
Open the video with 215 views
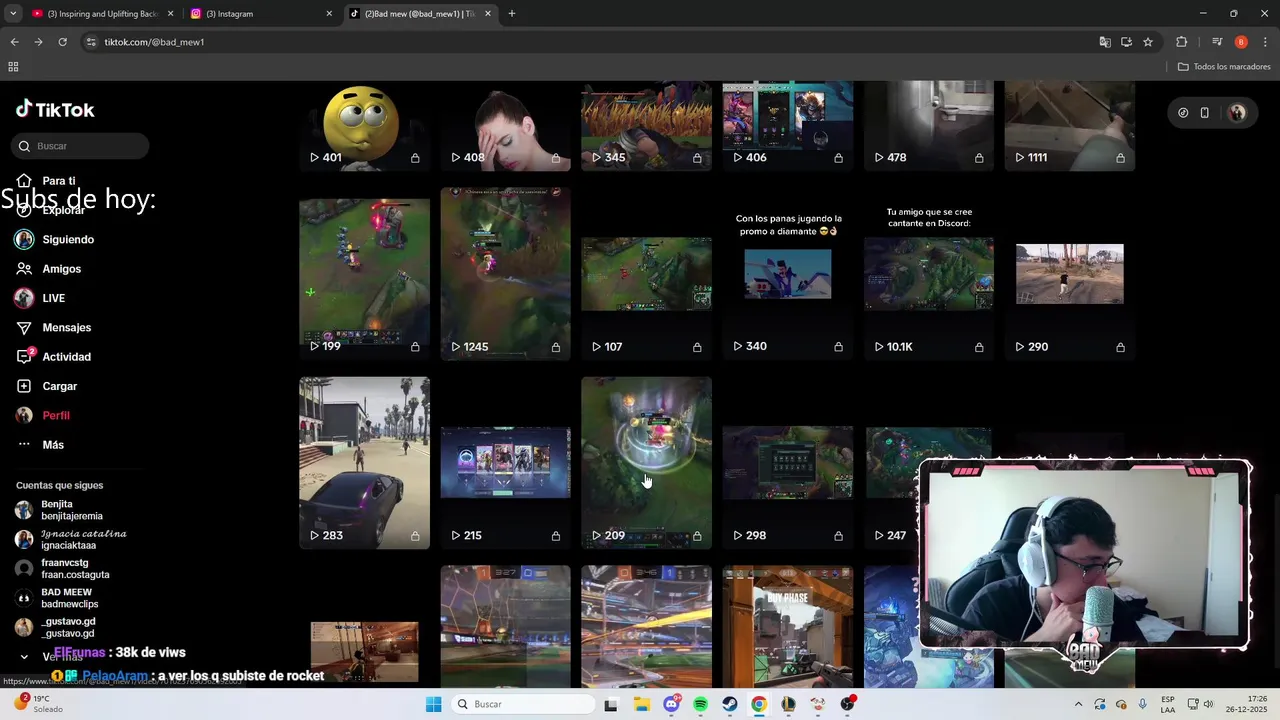pyautogui.click(x=505, y=463)
